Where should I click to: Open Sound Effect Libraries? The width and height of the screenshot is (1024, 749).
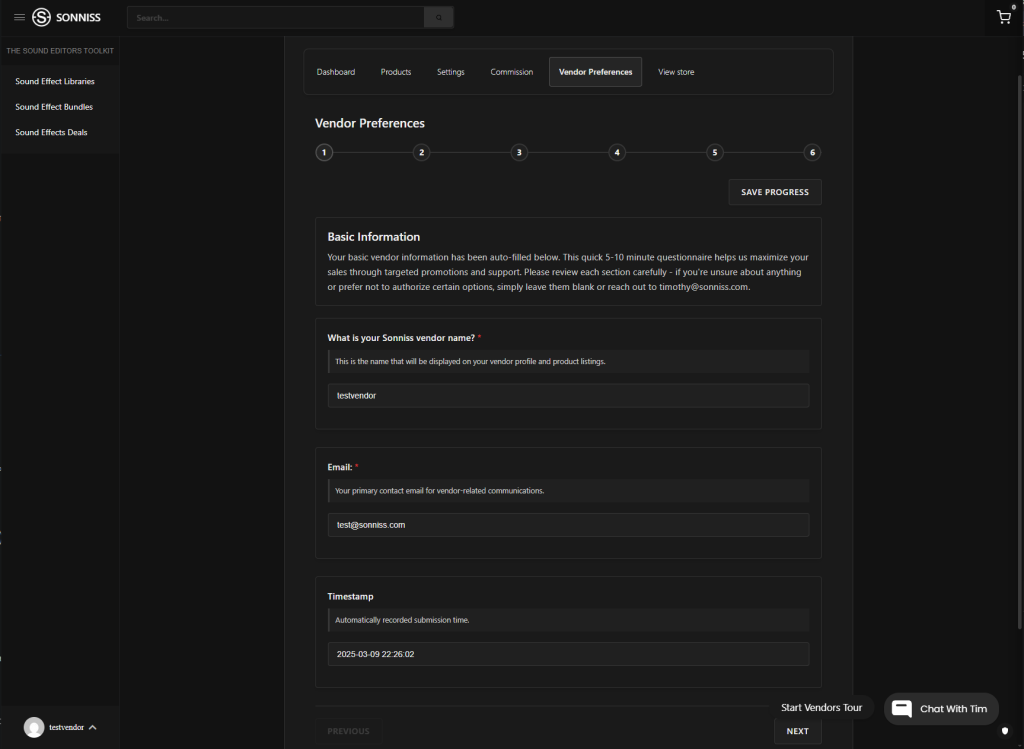55,82
